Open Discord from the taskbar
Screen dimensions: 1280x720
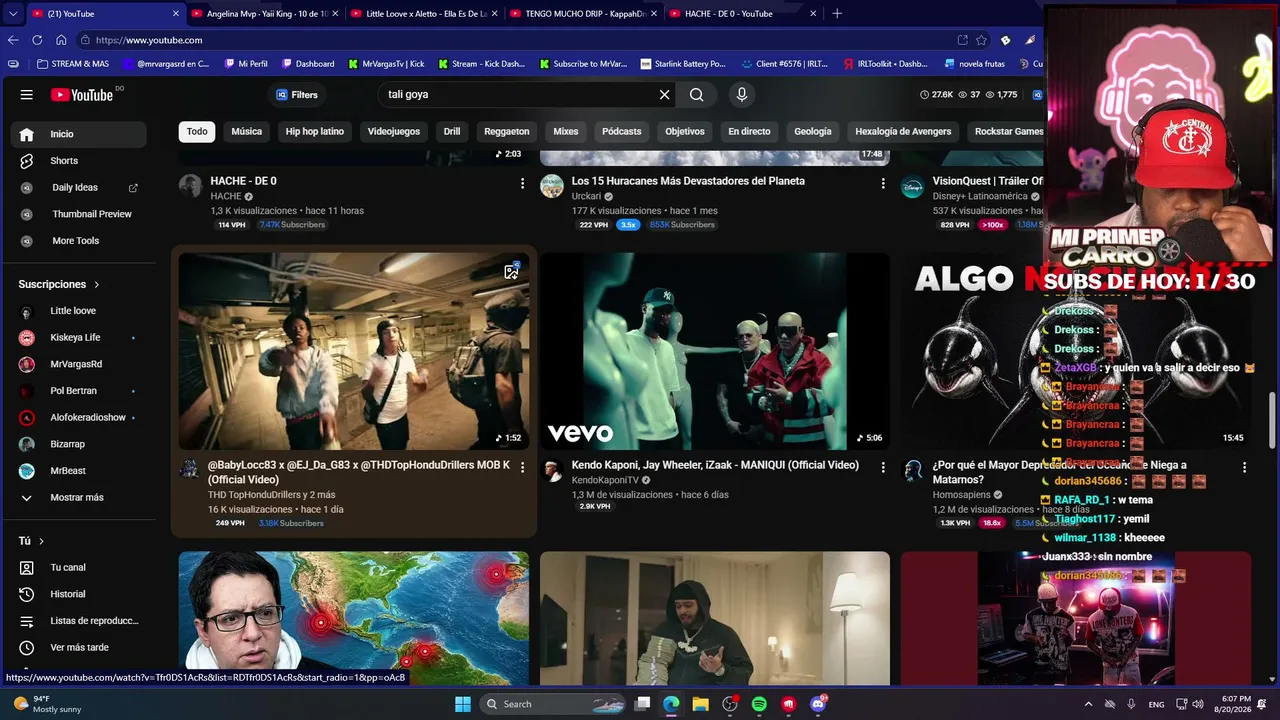(818, 704)
